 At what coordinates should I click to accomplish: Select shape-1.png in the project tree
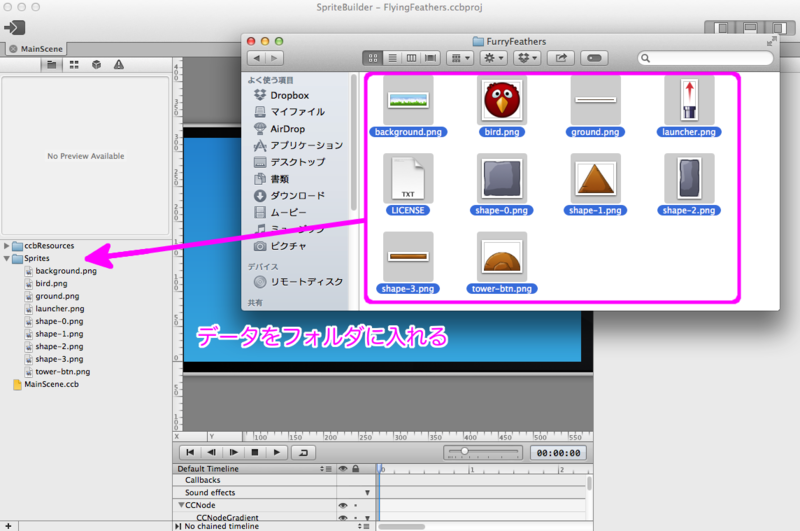click(59, 334)
